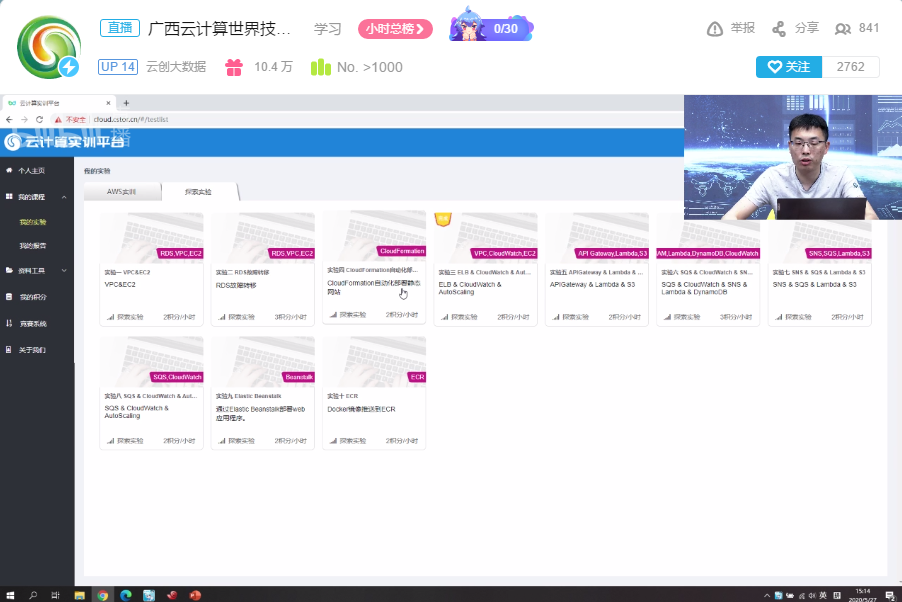This screenshot has height=602, width=902.
Task: Click the green ranking bars icon
Action: [x=320, y=67]
